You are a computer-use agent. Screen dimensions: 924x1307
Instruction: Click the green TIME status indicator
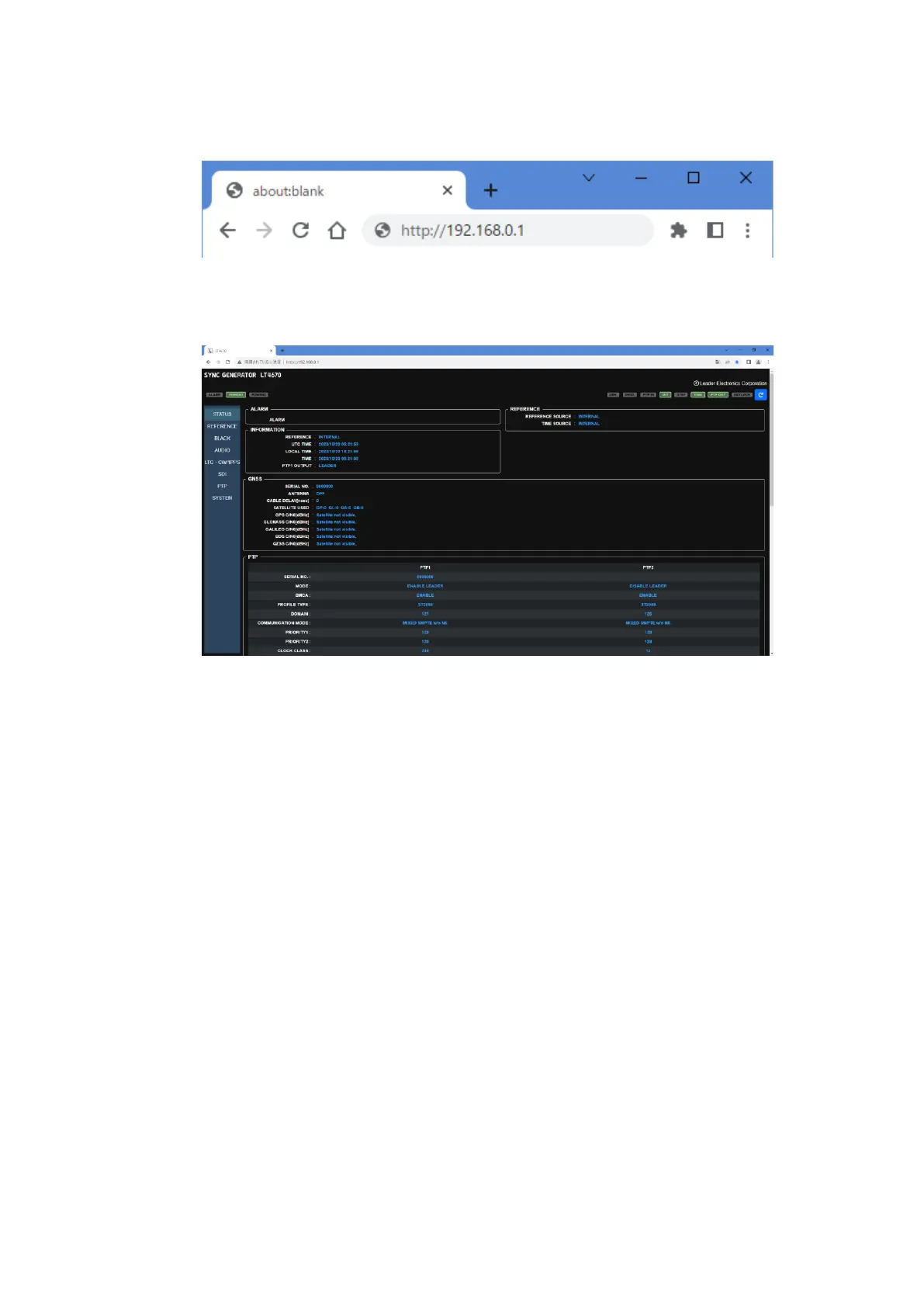(x=698, y=395)
